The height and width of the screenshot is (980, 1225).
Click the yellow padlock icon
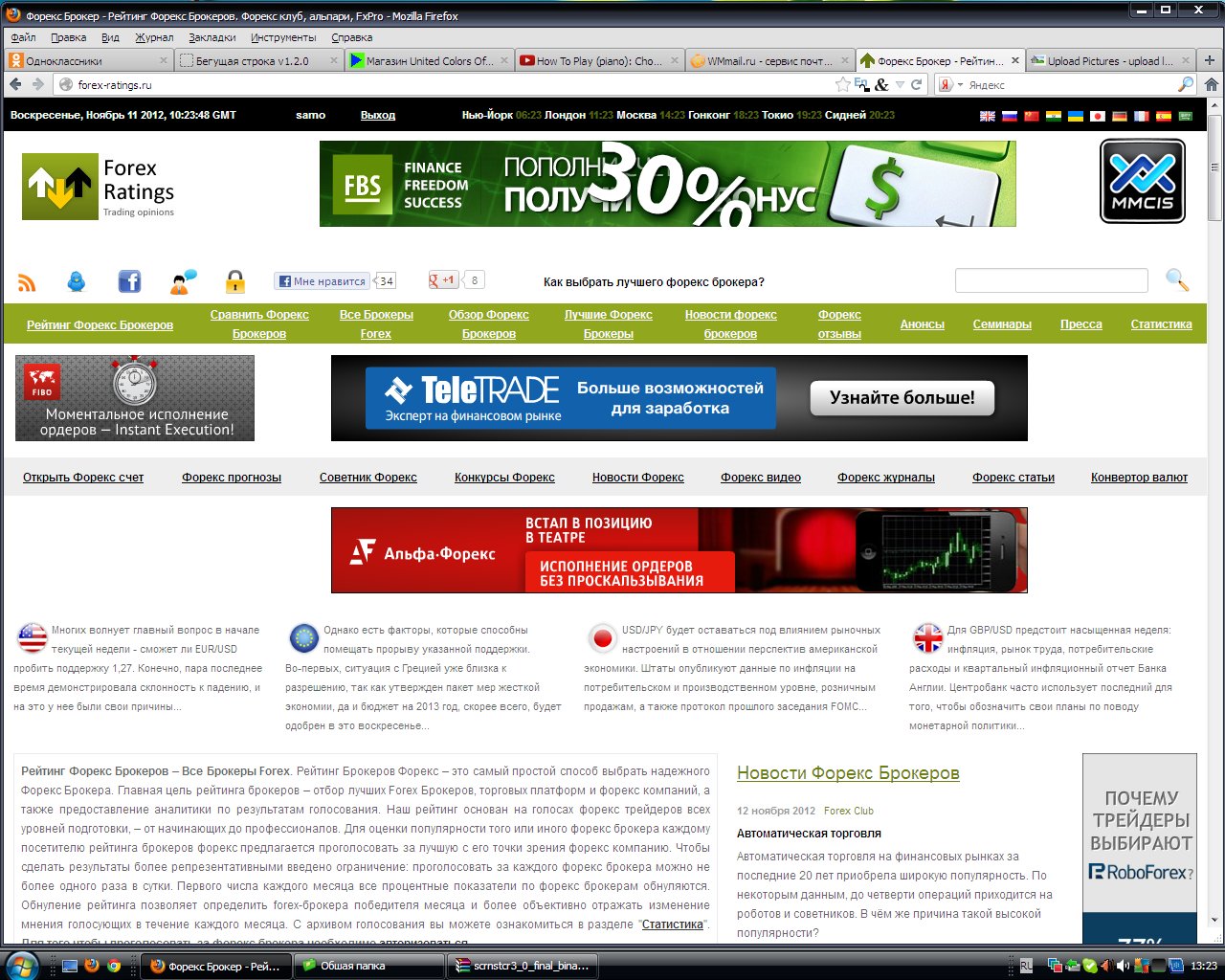[x=235, y=281]
